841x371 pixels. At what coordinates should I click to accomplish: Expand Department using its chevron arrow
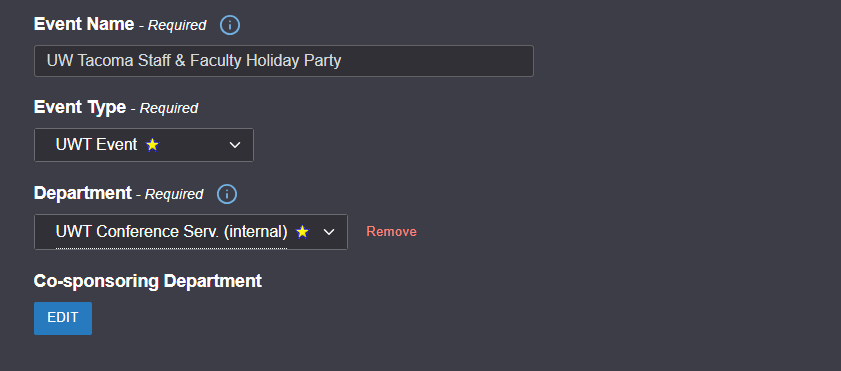329,232
